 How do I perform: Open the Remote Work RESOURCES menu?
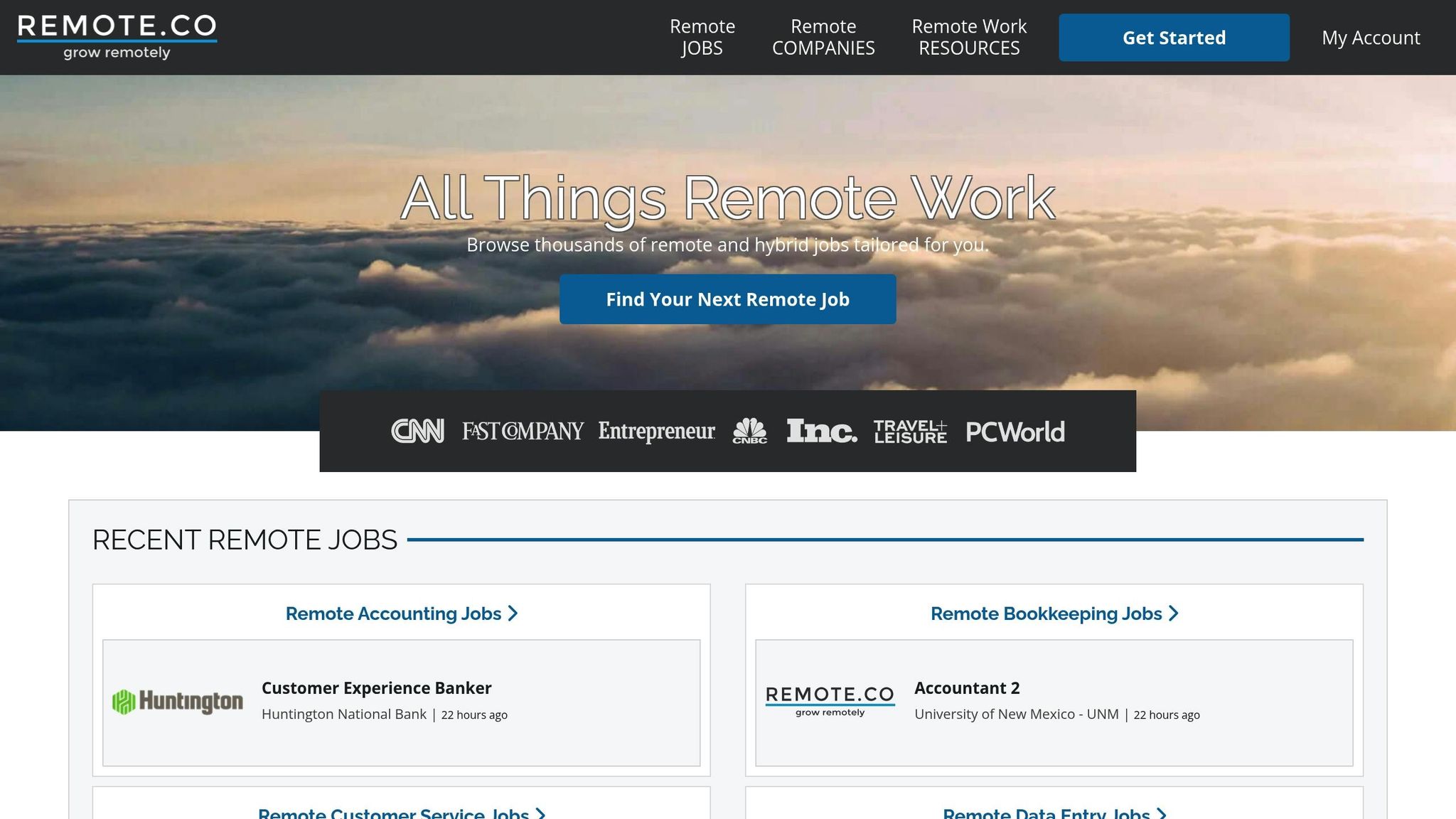tap(969, 37)
